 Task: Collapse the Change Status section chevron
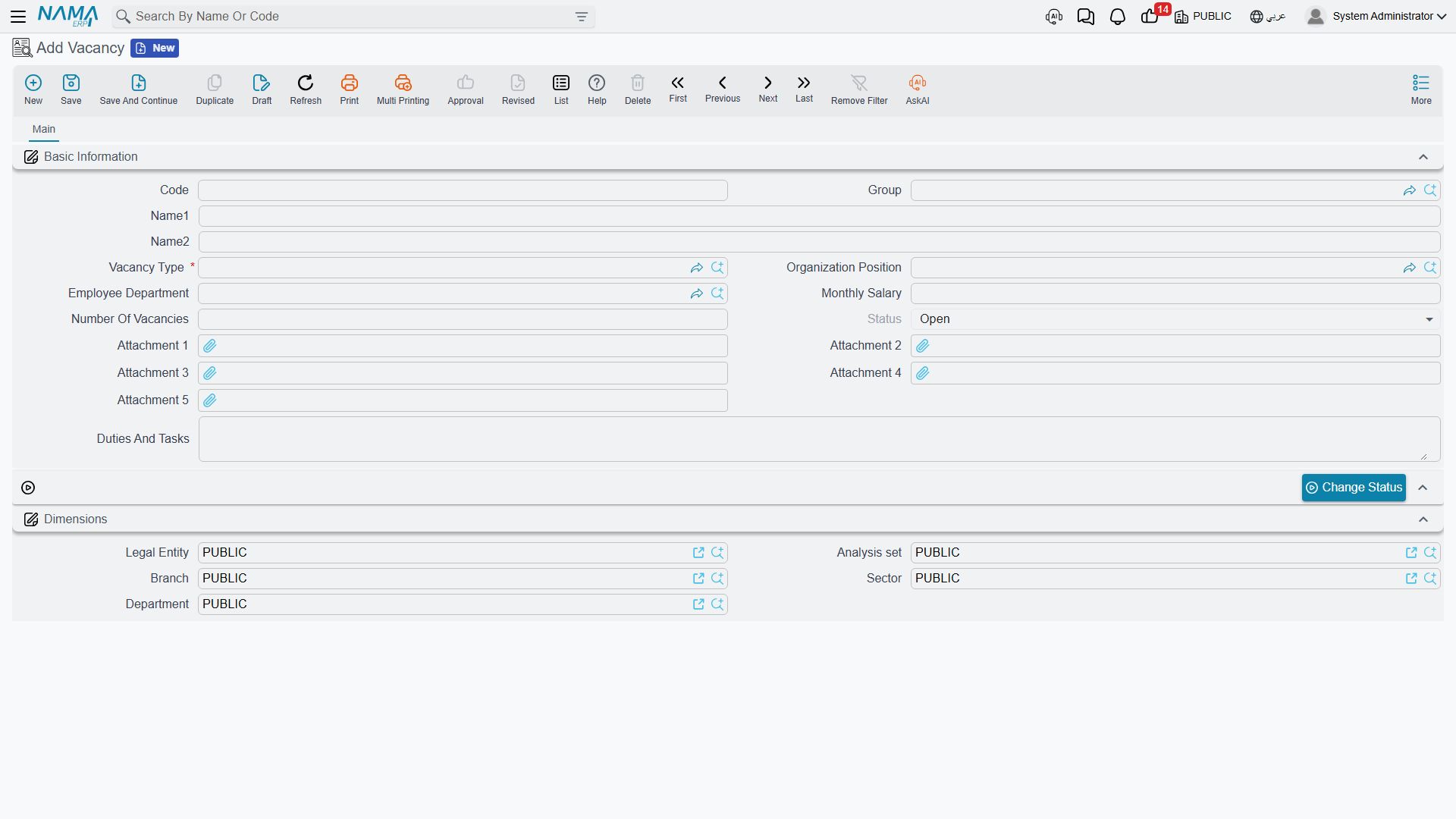[x=1423, y=488]
